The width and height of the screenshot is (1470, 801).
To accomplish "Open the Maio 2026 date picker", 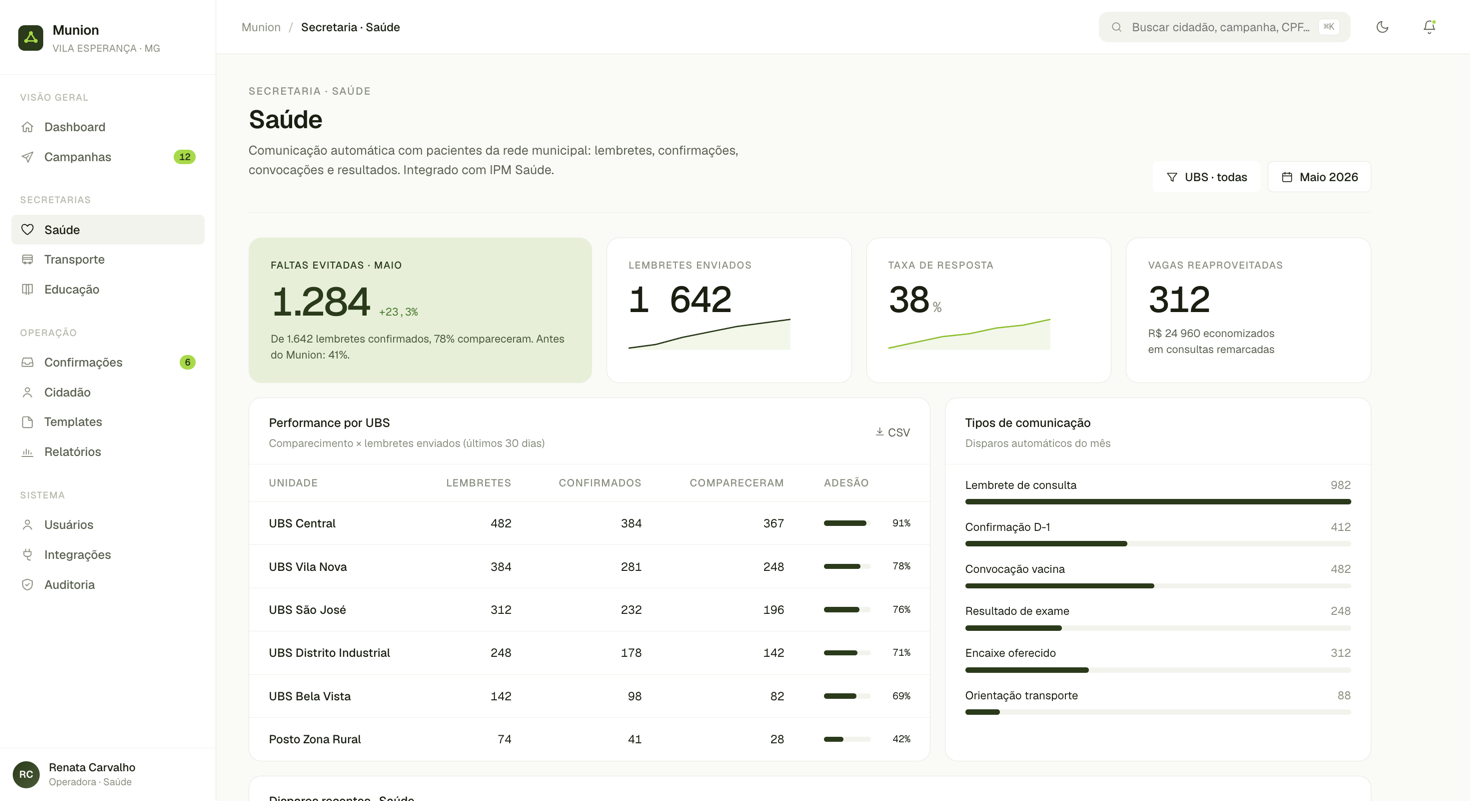I will [x=1319, y=177].
